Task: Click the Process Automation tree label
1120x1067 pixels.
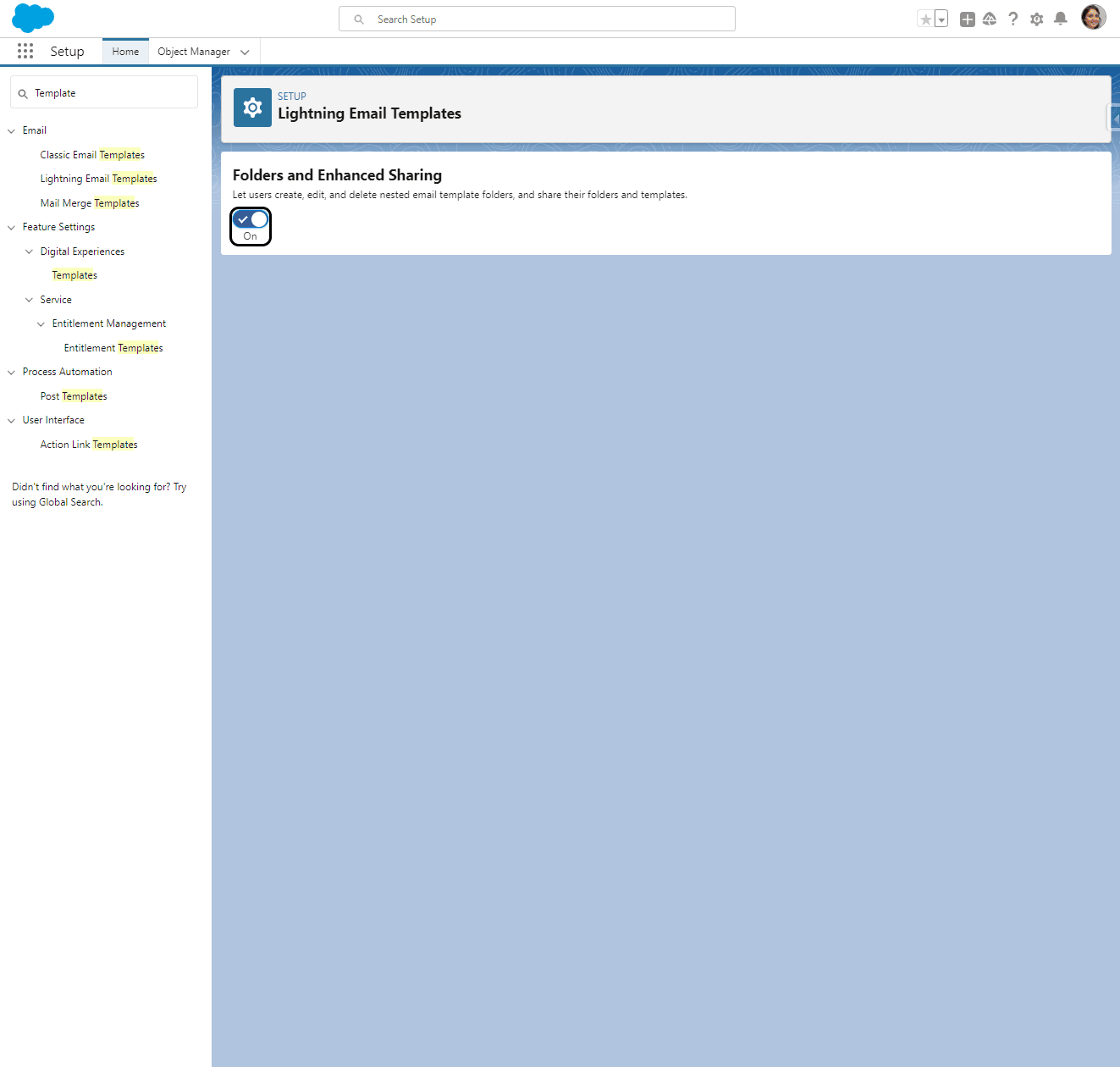Action: (67, 372)
